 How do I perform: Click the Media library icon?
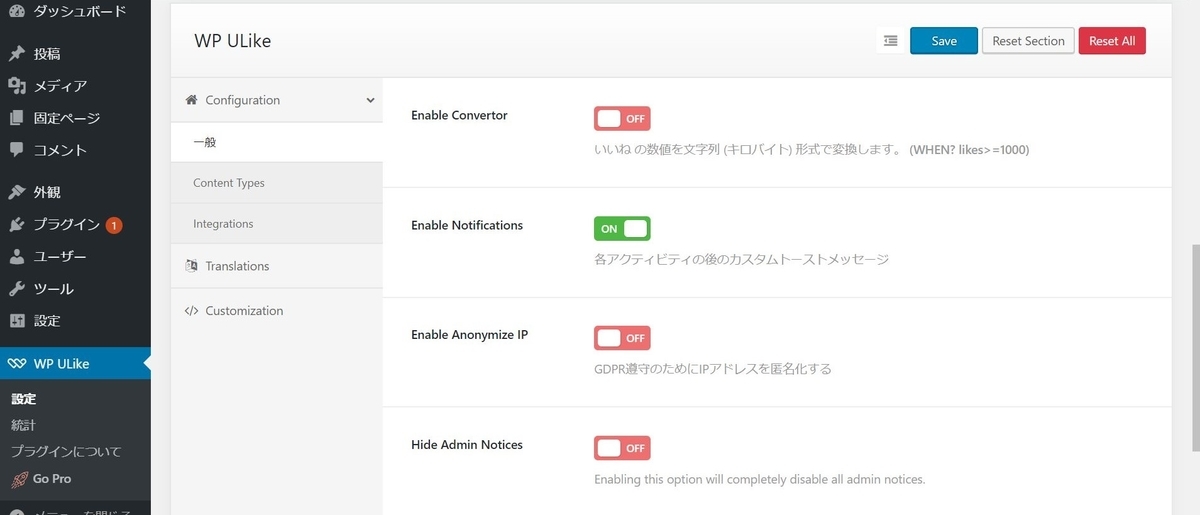(17, 86)
